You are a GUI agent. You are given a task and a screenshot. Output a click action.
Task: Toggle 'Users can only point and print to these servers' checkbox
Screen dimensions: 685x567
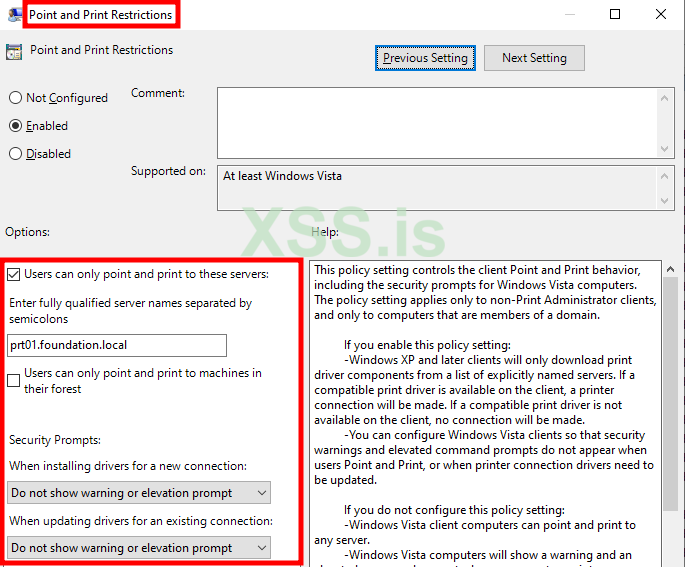point(14,275)
